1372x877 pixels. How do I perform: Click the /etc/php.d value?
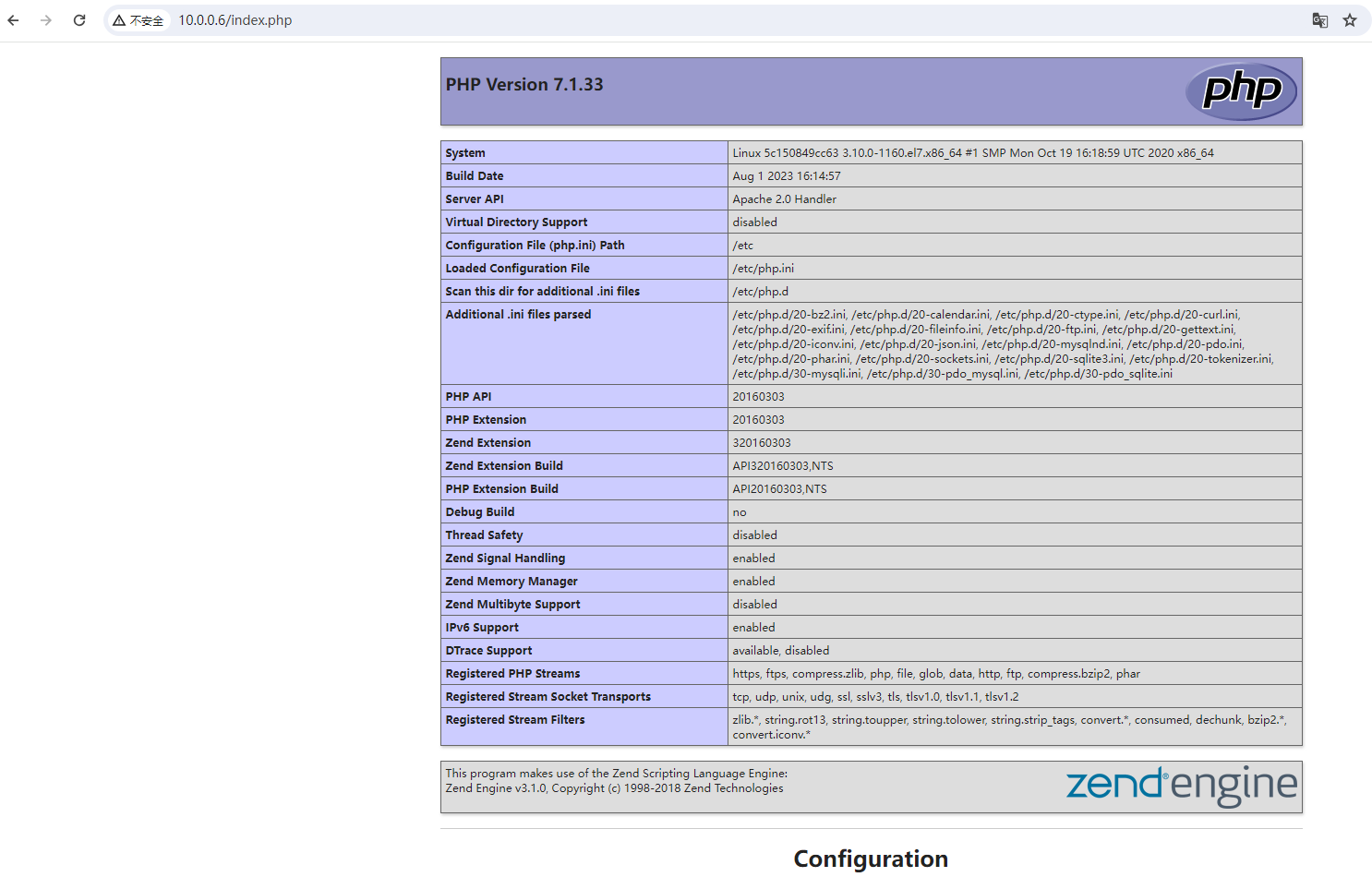tap(761, 292)
